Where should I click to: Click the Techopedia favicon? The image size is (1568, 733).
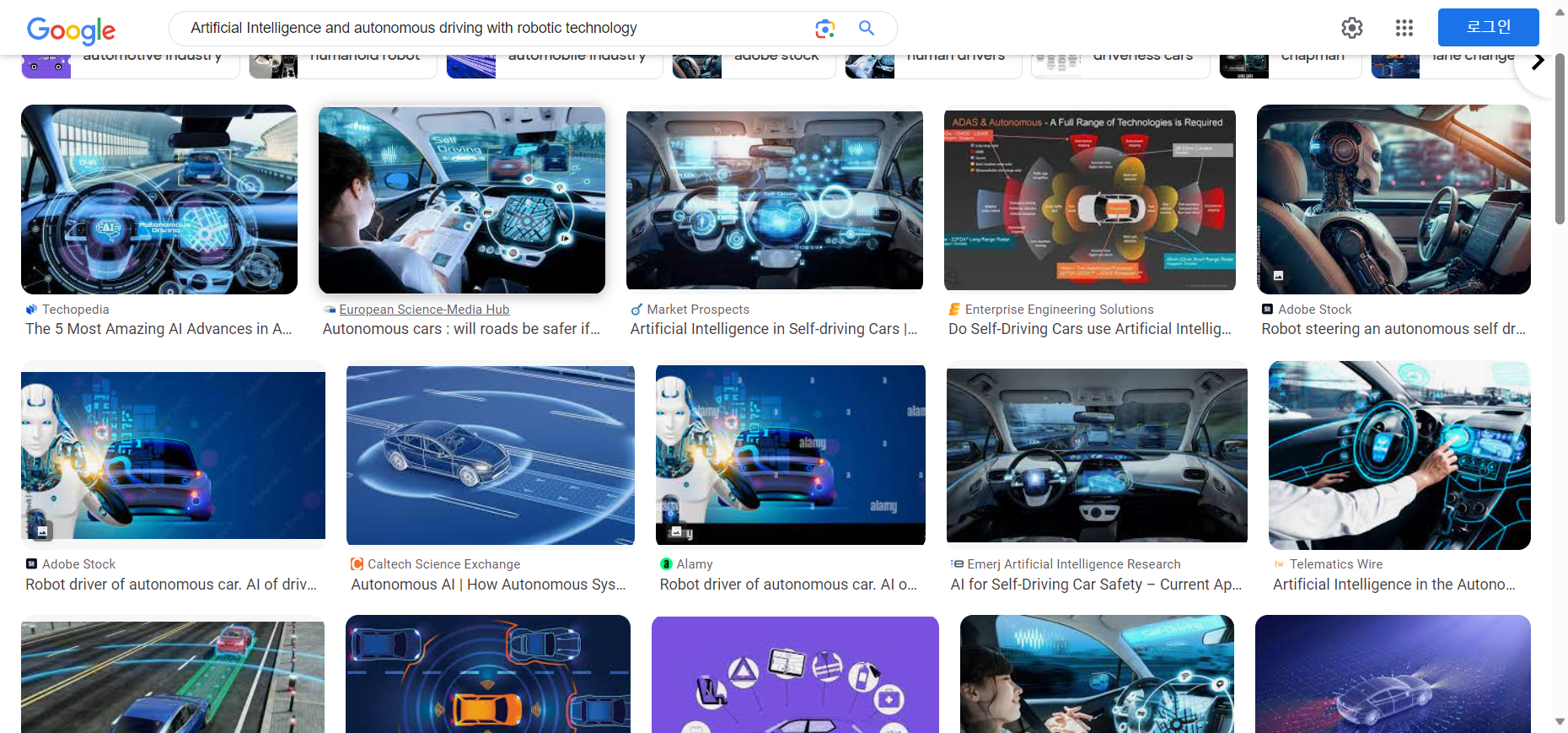pos(31,310)
